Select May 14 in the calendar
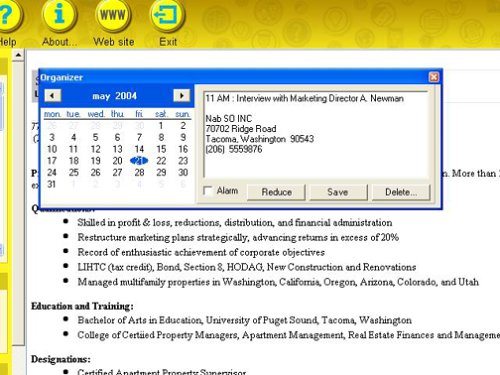 click(x=139, y=149)
